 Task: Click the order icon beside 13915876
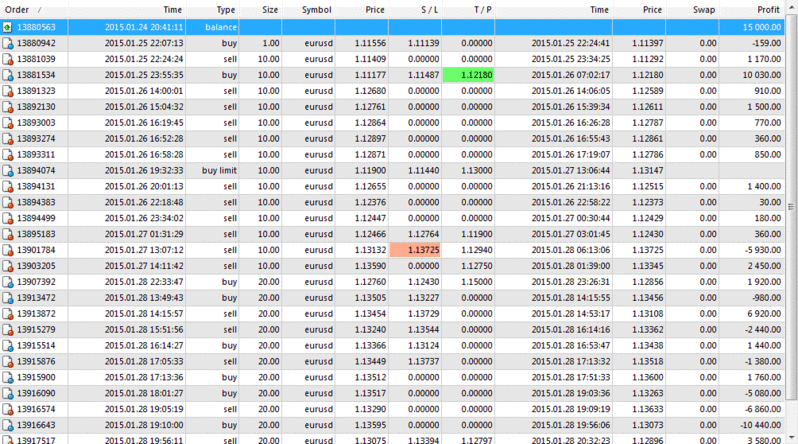(x=8, y=362)
